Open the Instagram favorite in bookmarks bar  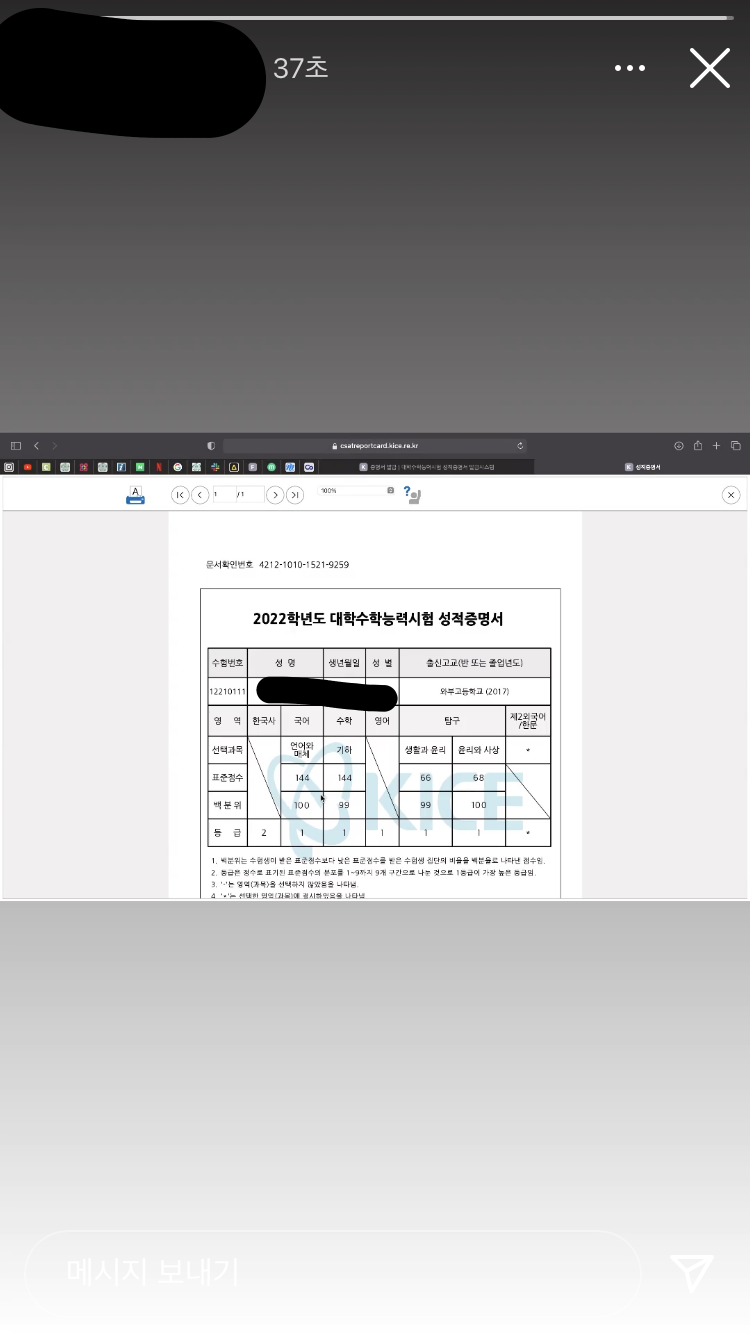[x=9, y=467]
